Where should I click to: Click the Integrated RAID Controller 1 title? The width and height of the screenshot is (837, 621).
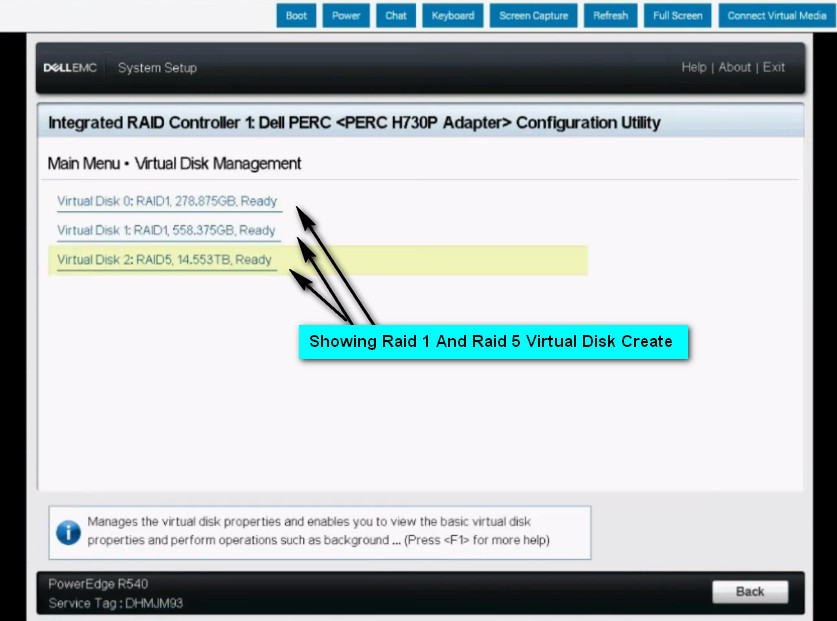click(354, 123)
